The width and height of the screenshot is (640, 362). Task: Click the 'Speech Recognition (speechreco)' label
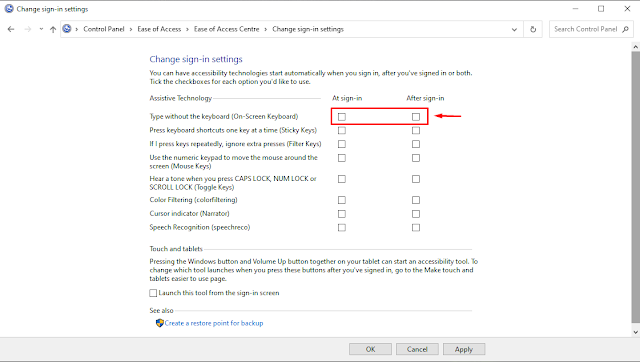(200, 227)
